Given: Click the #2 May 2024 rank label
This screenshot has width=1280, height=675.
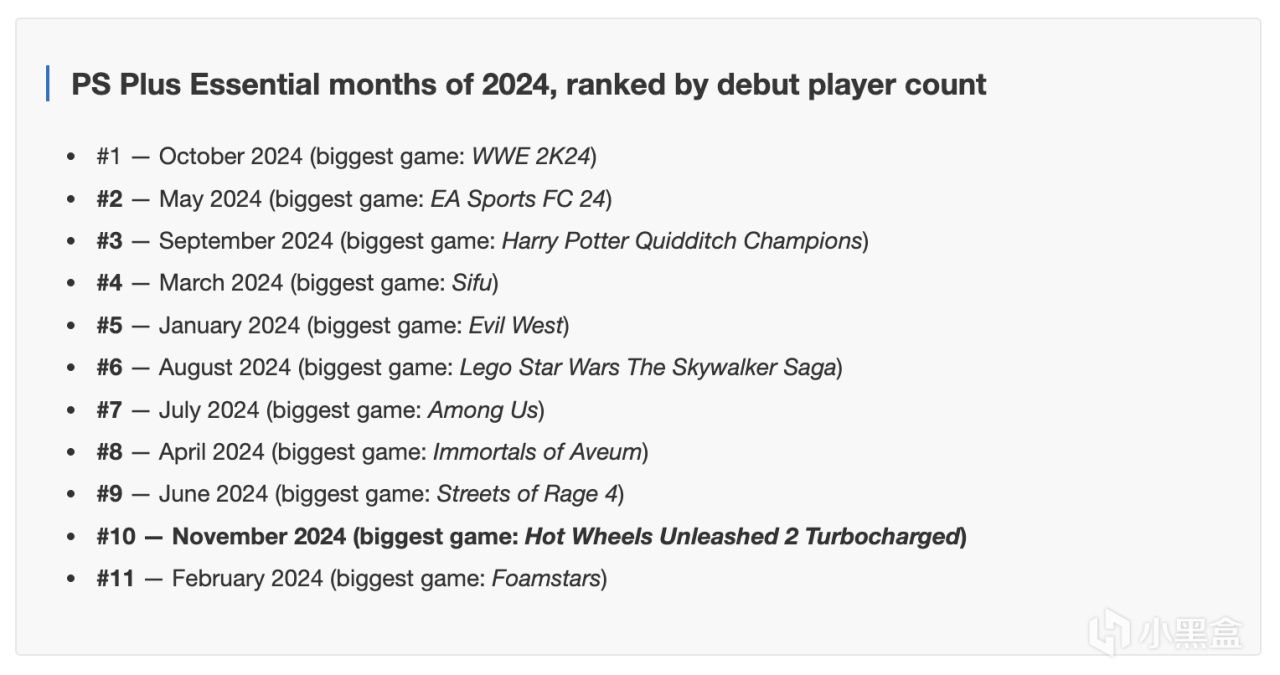Looking at the screenshot, I should (x=109, y=199).
